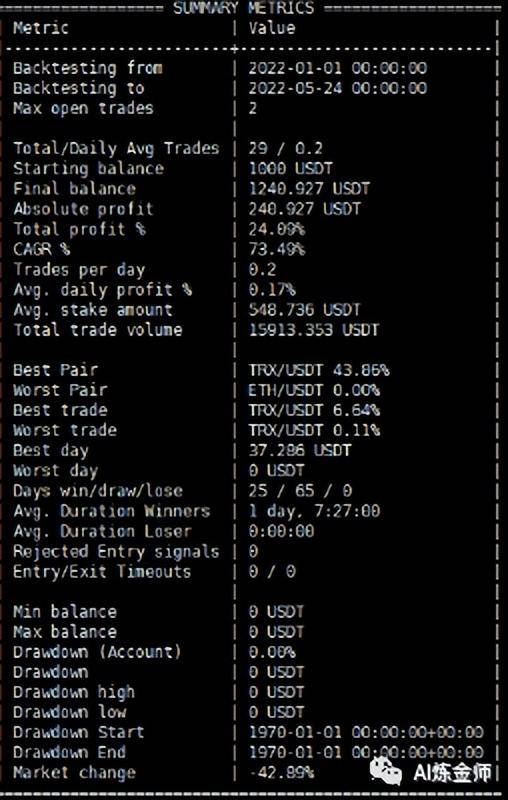The height and width of the screenshot is (800, 508).
Task: Click the Final balance value 1240.927 USDT
Action: point(309,189)
